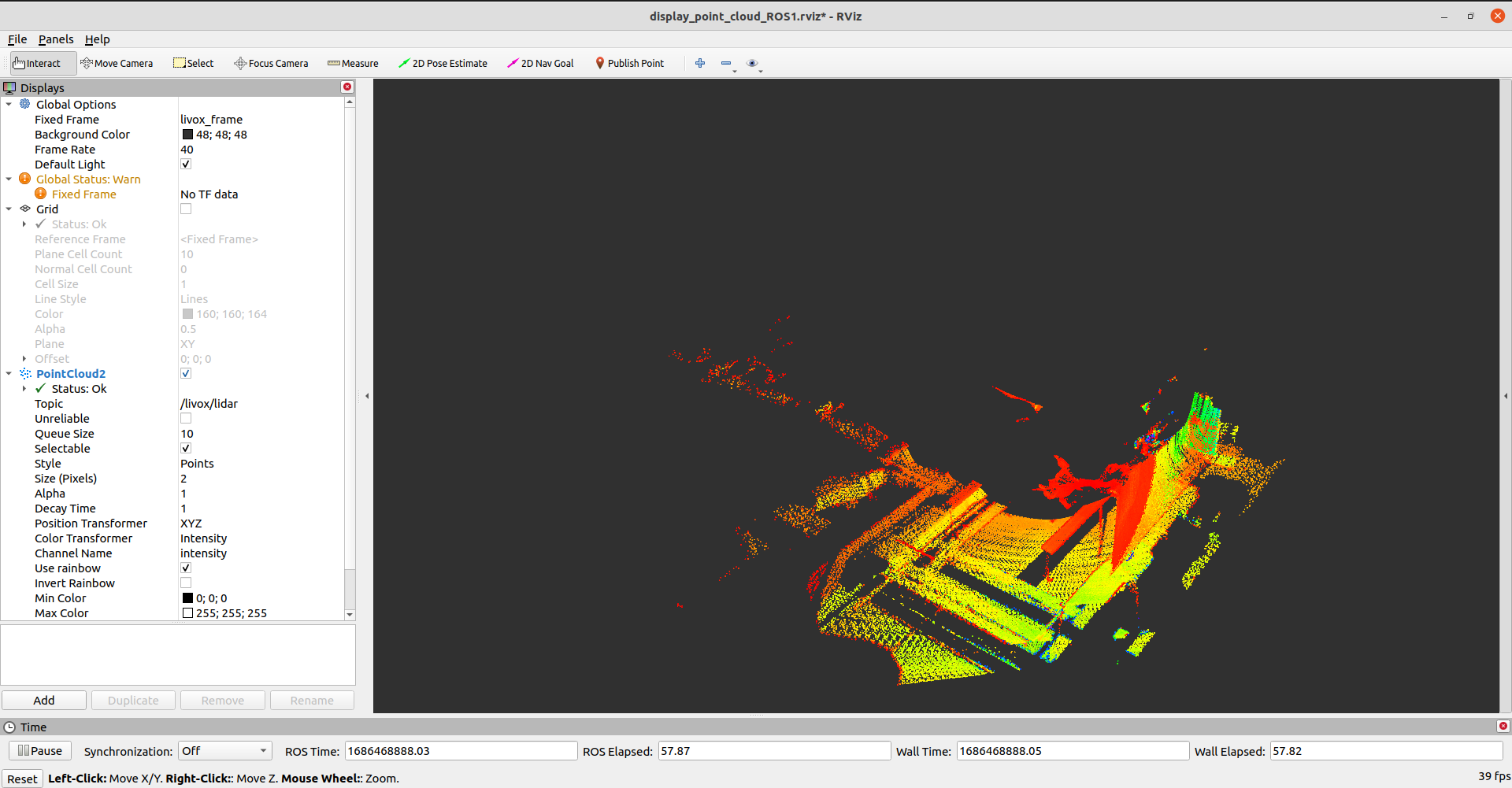The height and width of the screenshot is (788, 1512).
Task: Click the PointCloud2 display icon
Action: [25, 373]
